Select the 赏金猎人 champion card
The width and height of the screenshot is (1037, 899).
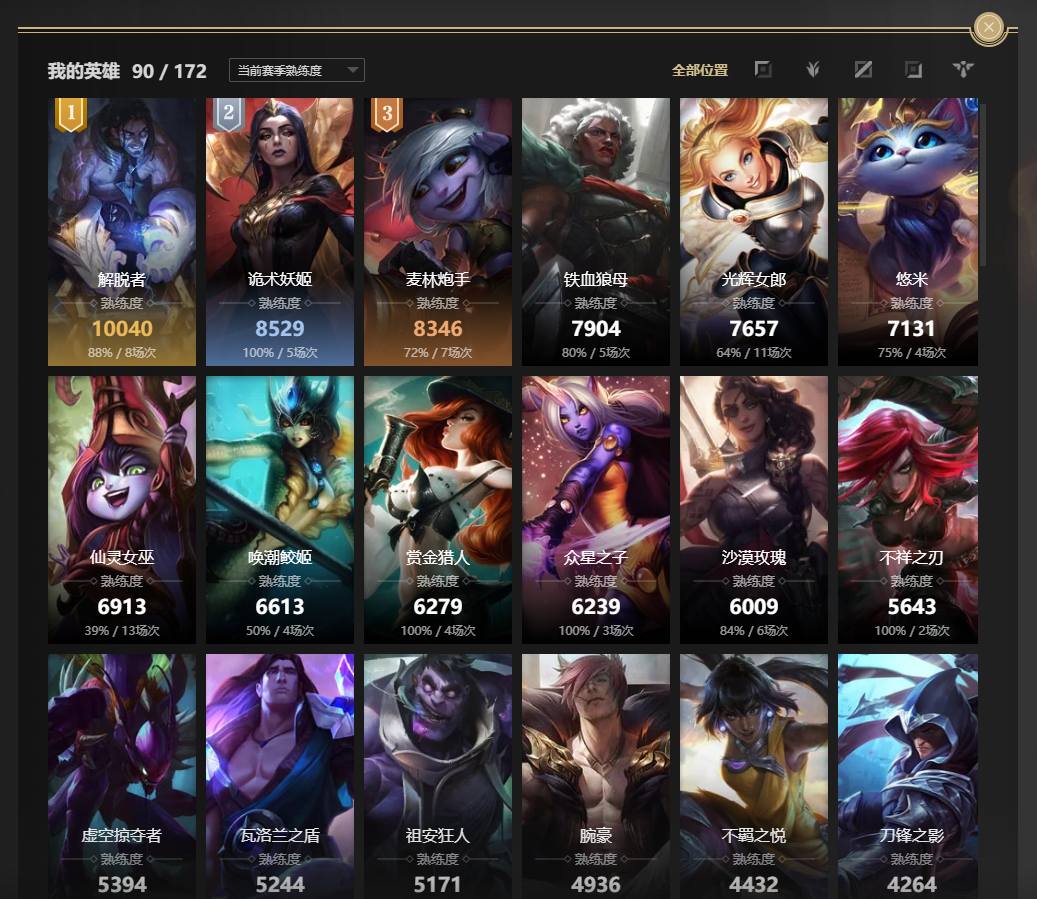pos(438,509)
